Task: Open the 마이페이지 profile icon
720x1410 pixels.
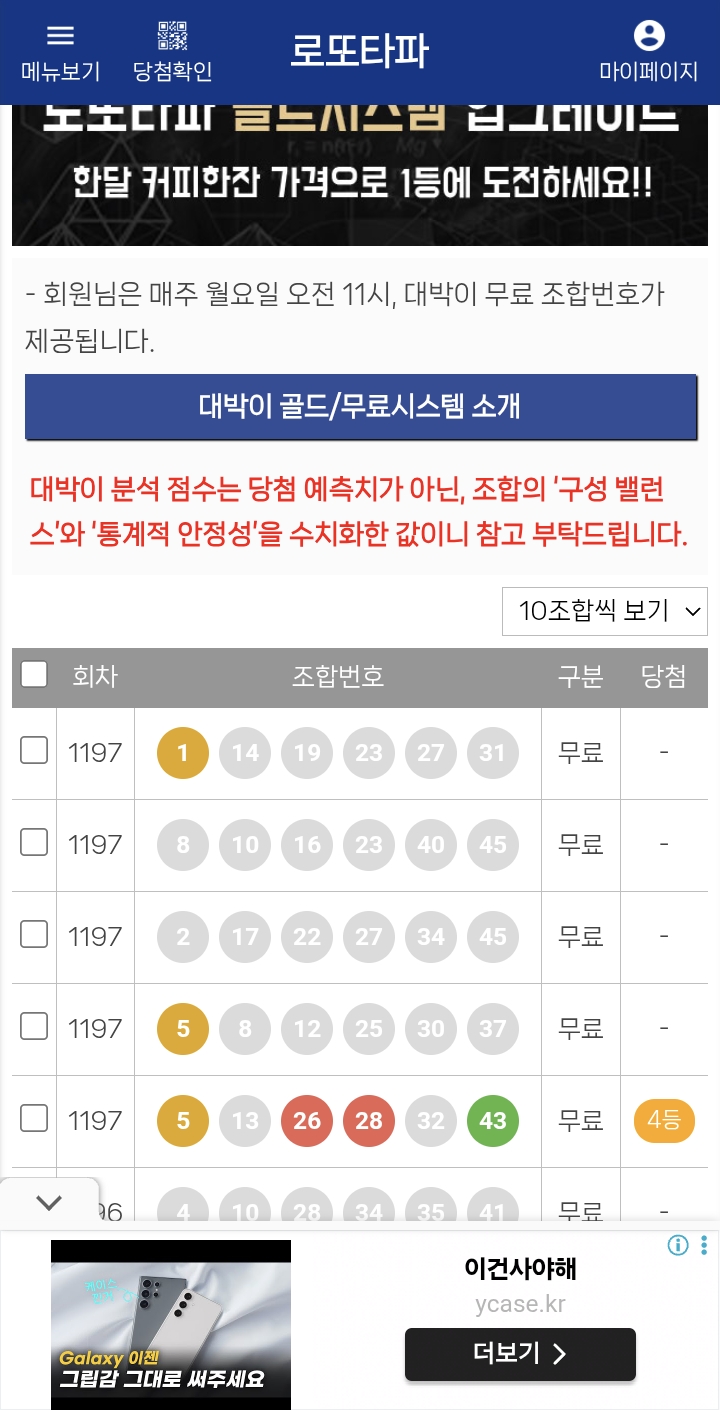Action: coord(649,36)
